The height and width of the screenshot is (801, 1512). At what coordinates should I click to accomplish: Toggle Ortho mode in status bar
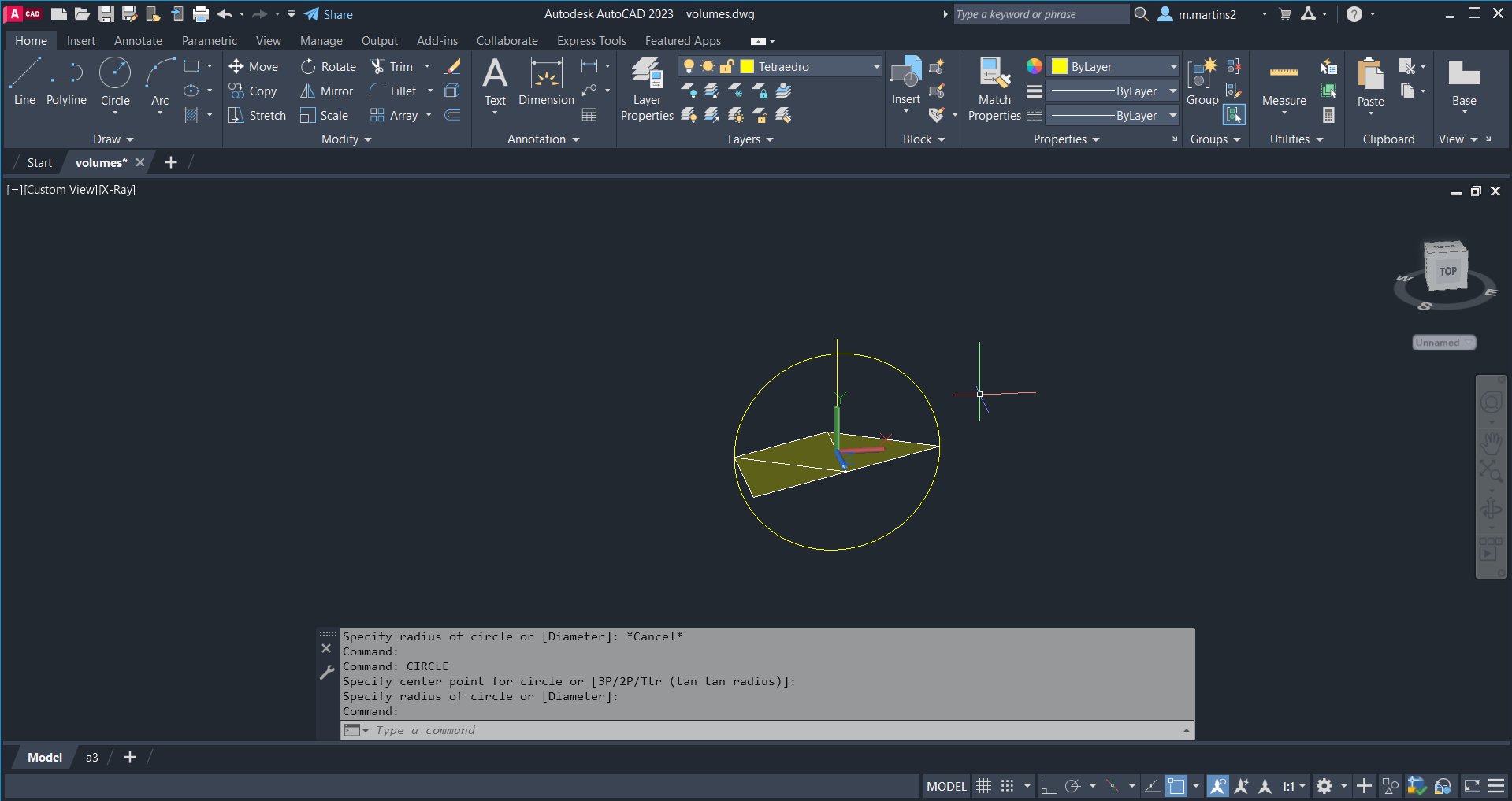click(x=1048, y=786)
